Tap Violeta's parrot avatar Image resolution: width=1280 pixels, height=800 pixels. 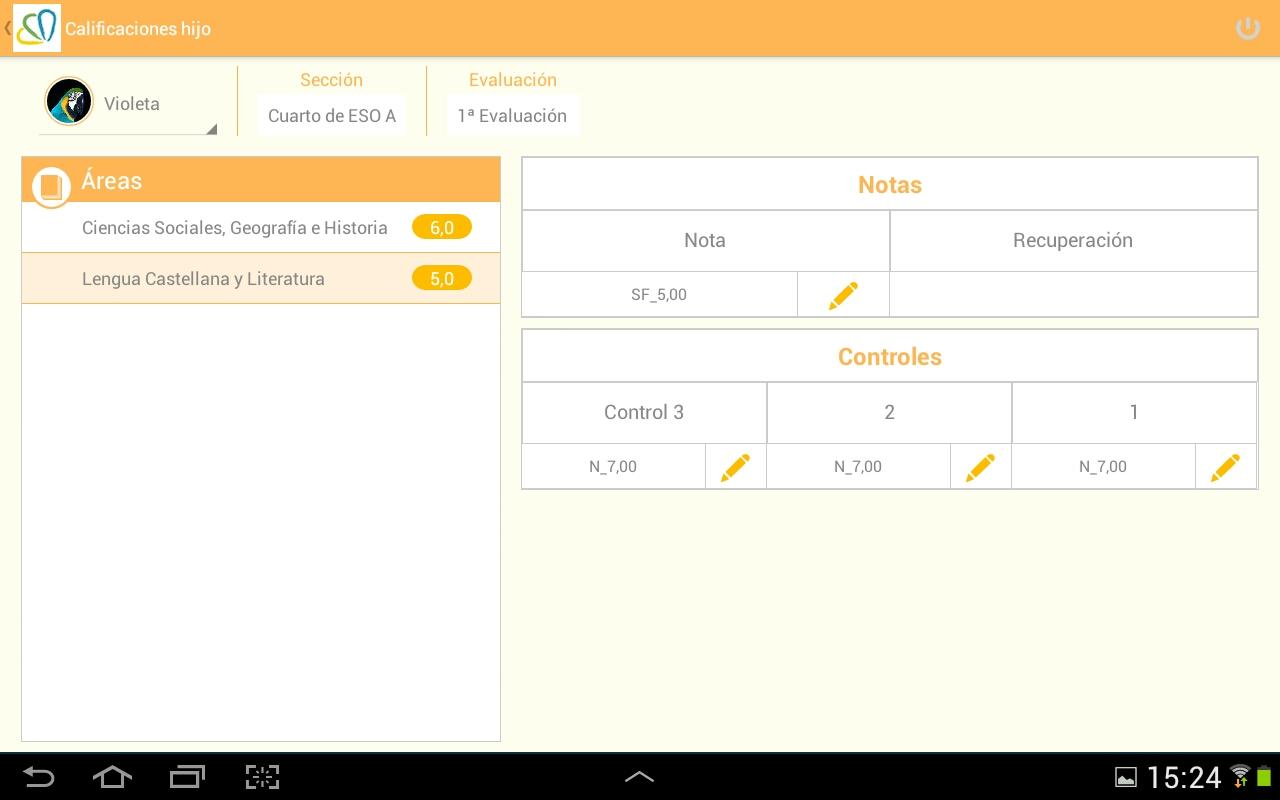[69, 102]
